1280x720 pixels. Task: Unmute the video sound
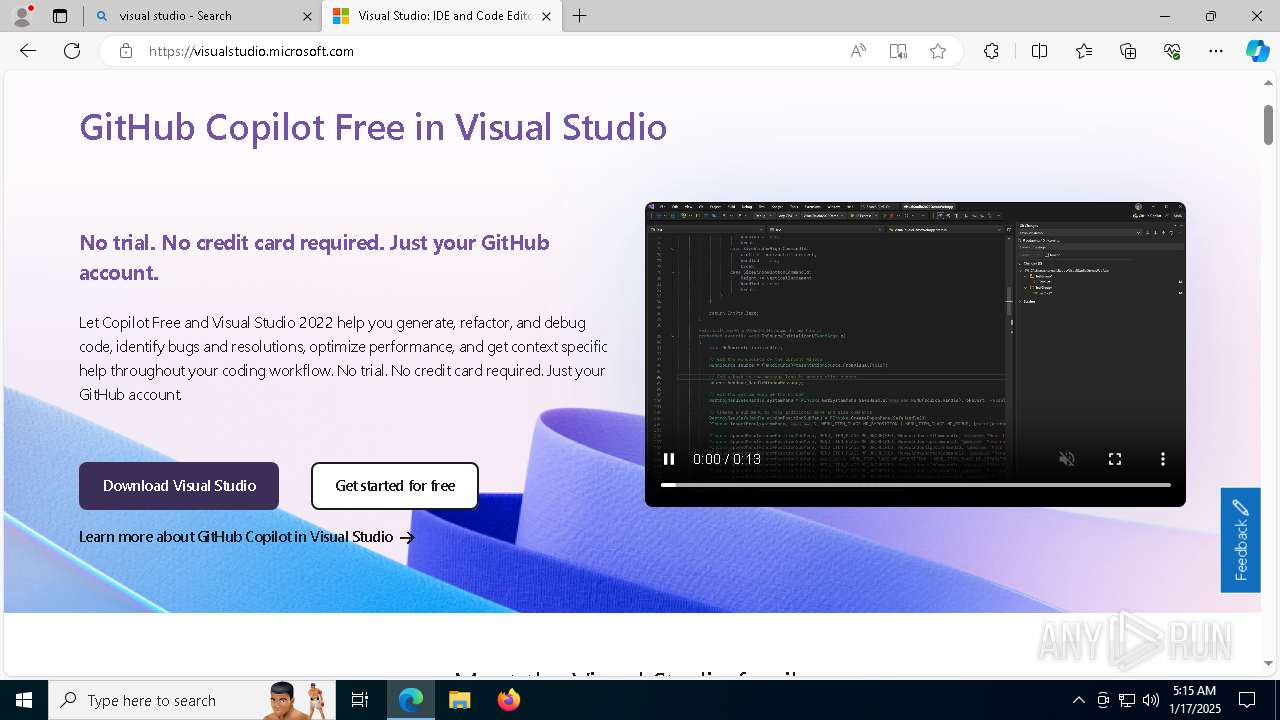(x=1067, y=459)
